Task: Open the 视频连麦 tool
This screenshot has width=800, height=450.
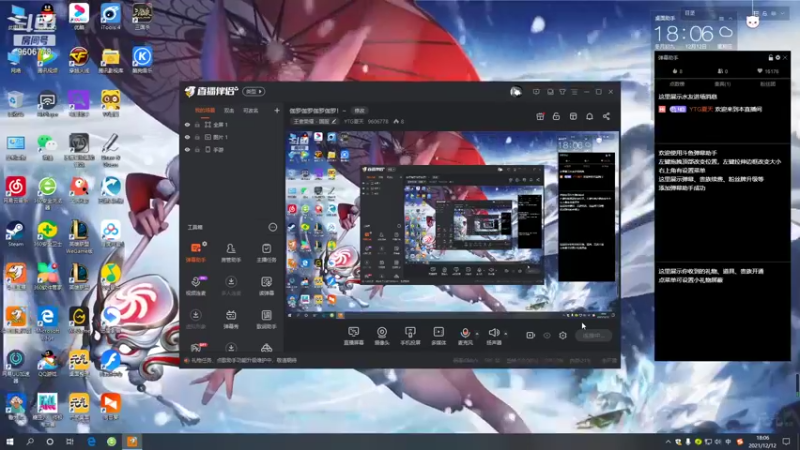Action: 195,286
